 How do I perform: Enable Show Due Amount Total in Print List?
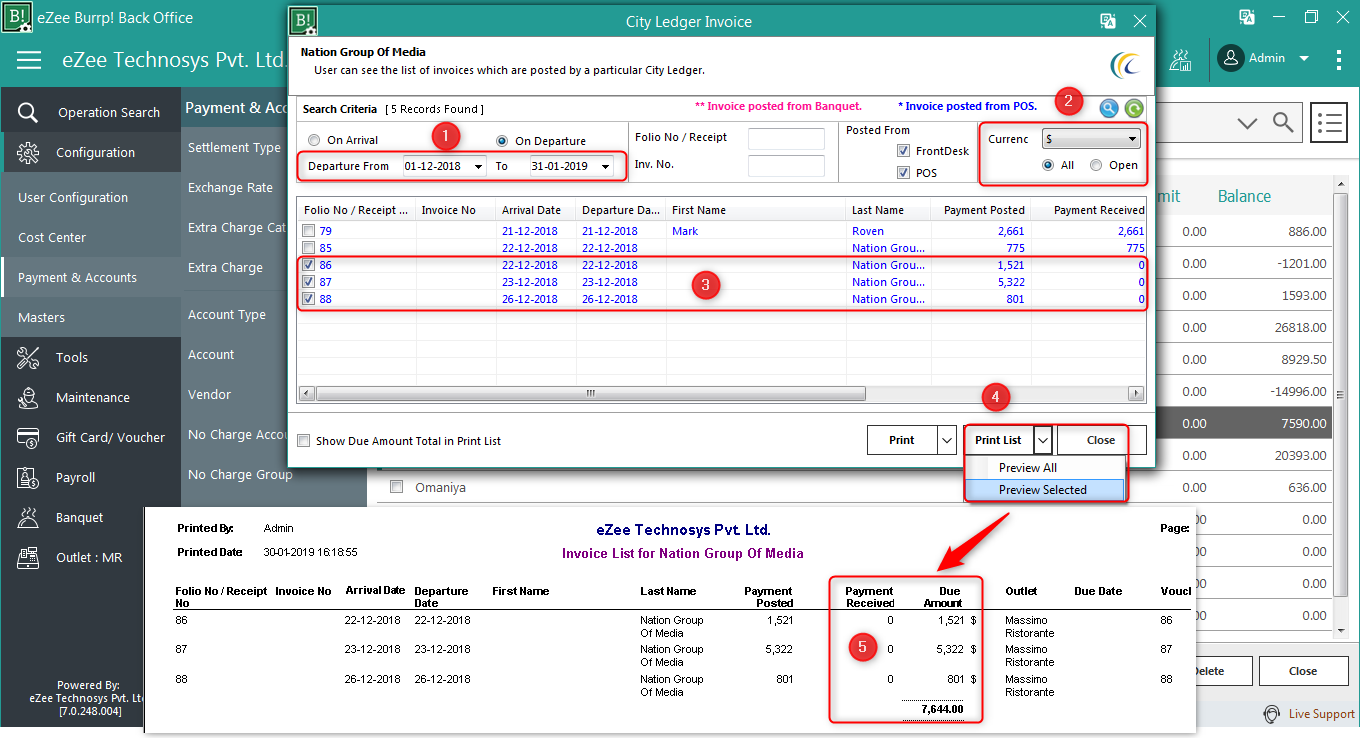tap(304, 440)
